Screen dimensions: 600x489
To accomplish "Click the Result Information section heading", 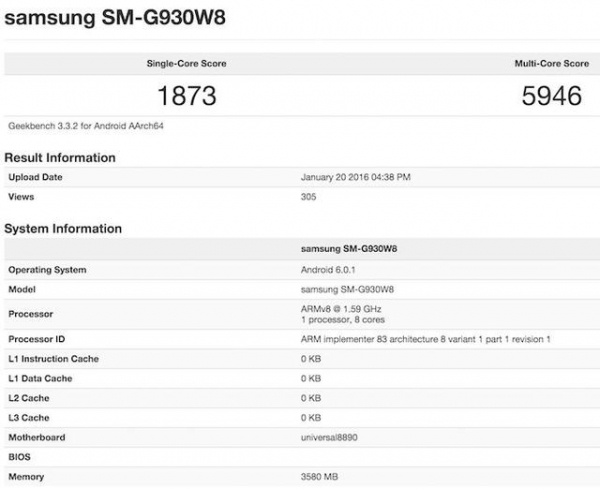I will point(60,158).
